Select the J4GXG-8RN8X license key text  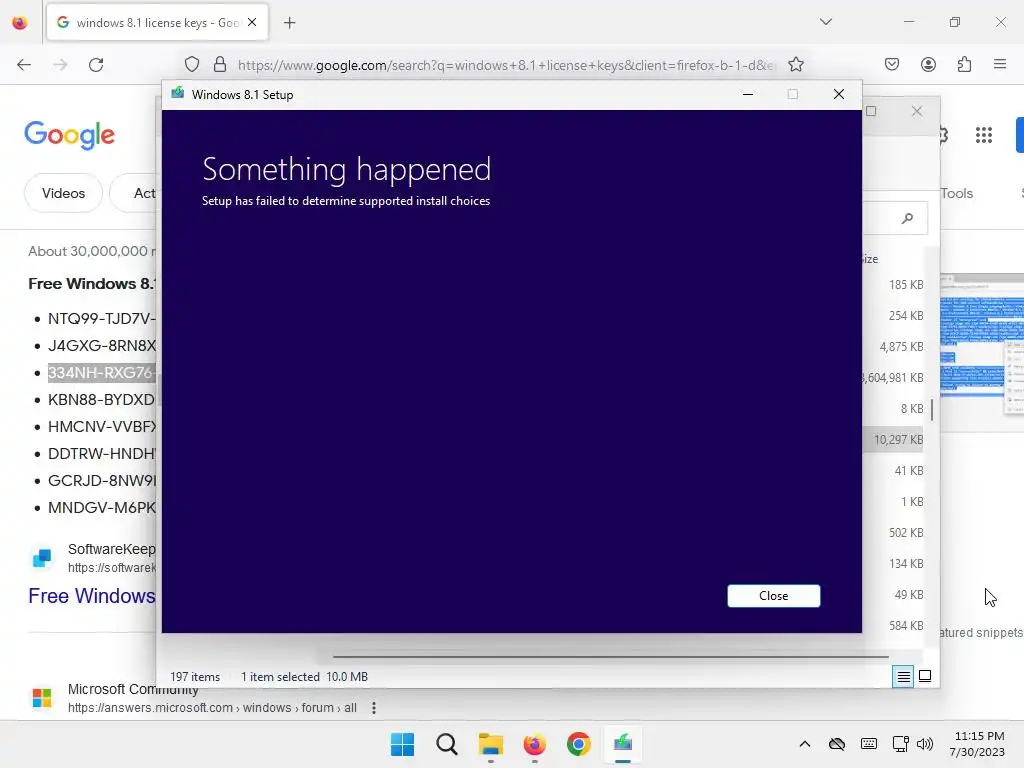click(102, 345)
